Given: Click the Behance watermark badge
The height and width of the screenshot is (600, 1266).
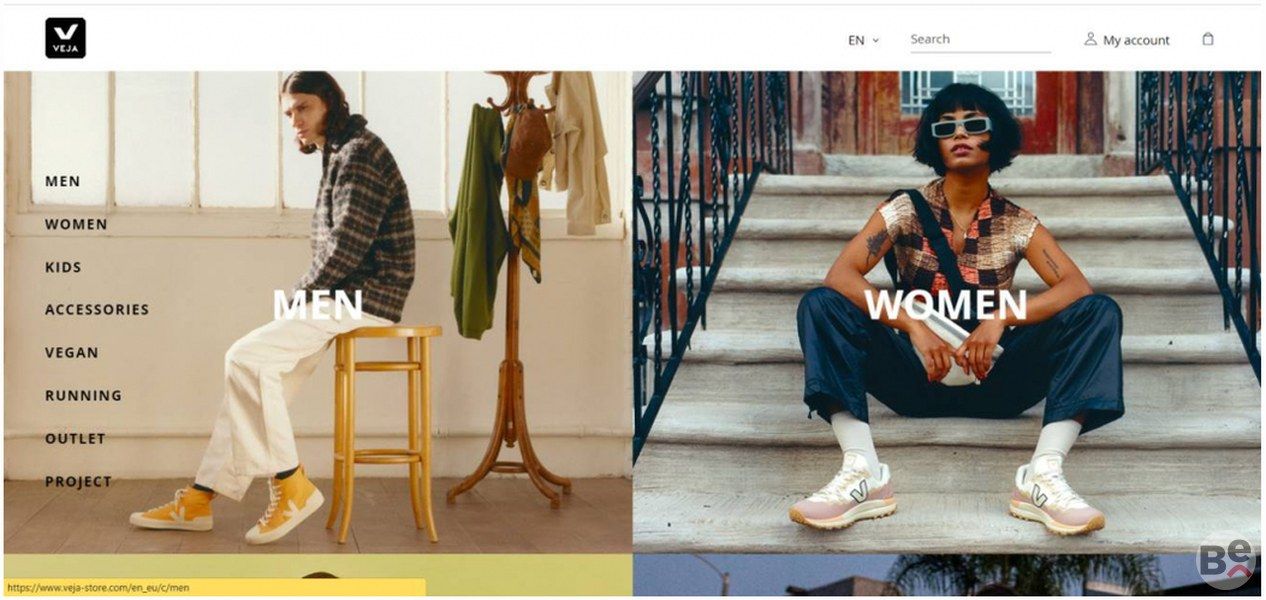Looking at the screenshot, I should (1225, 566).
